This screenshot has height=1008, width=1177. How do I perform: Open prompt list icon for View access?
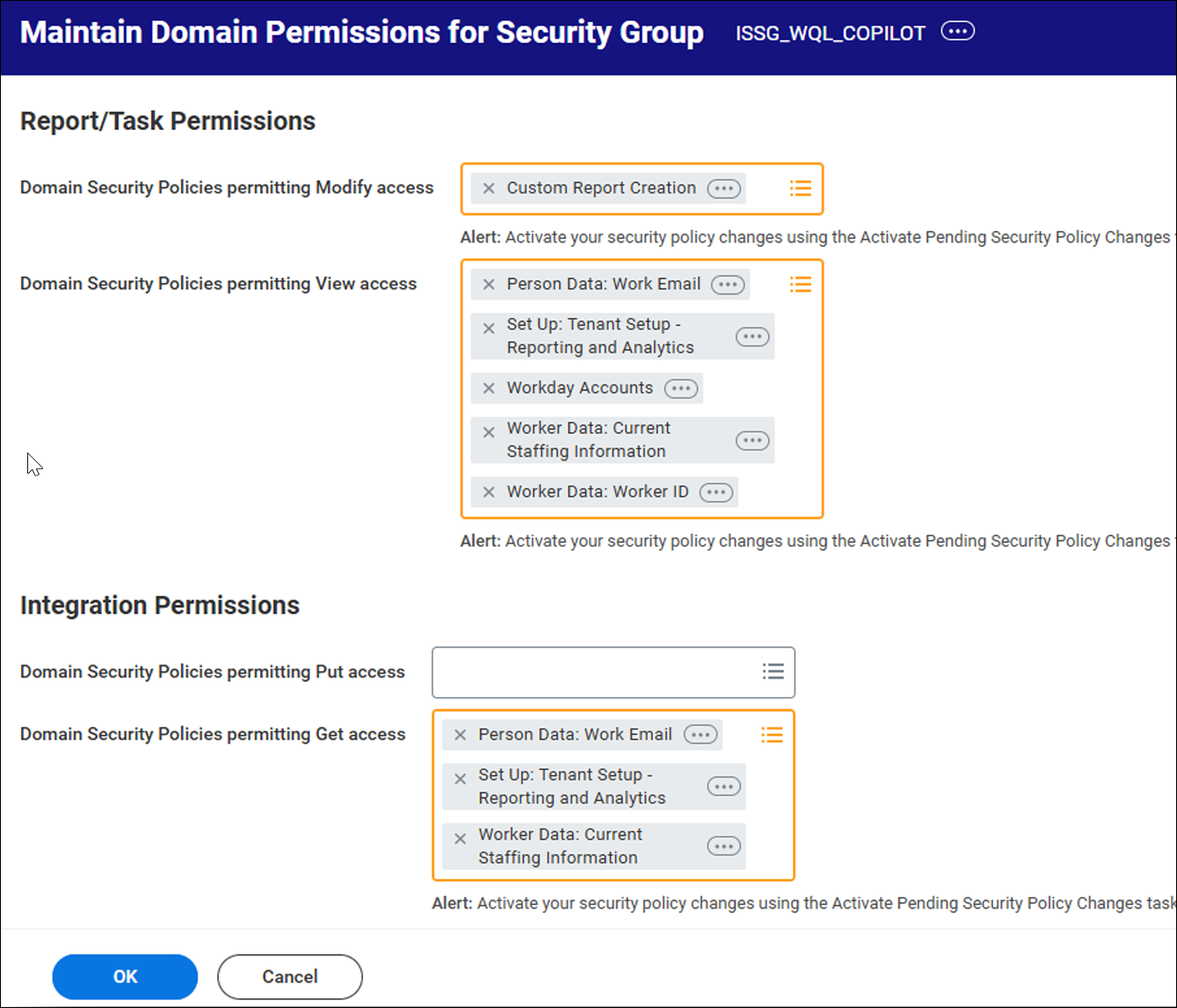[800, 284]
